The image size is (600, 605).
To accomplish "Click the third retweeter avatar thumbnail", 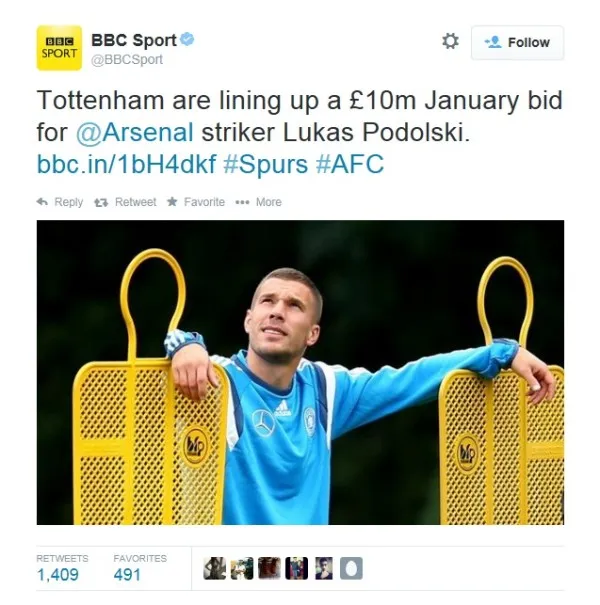I will (269, 568).
